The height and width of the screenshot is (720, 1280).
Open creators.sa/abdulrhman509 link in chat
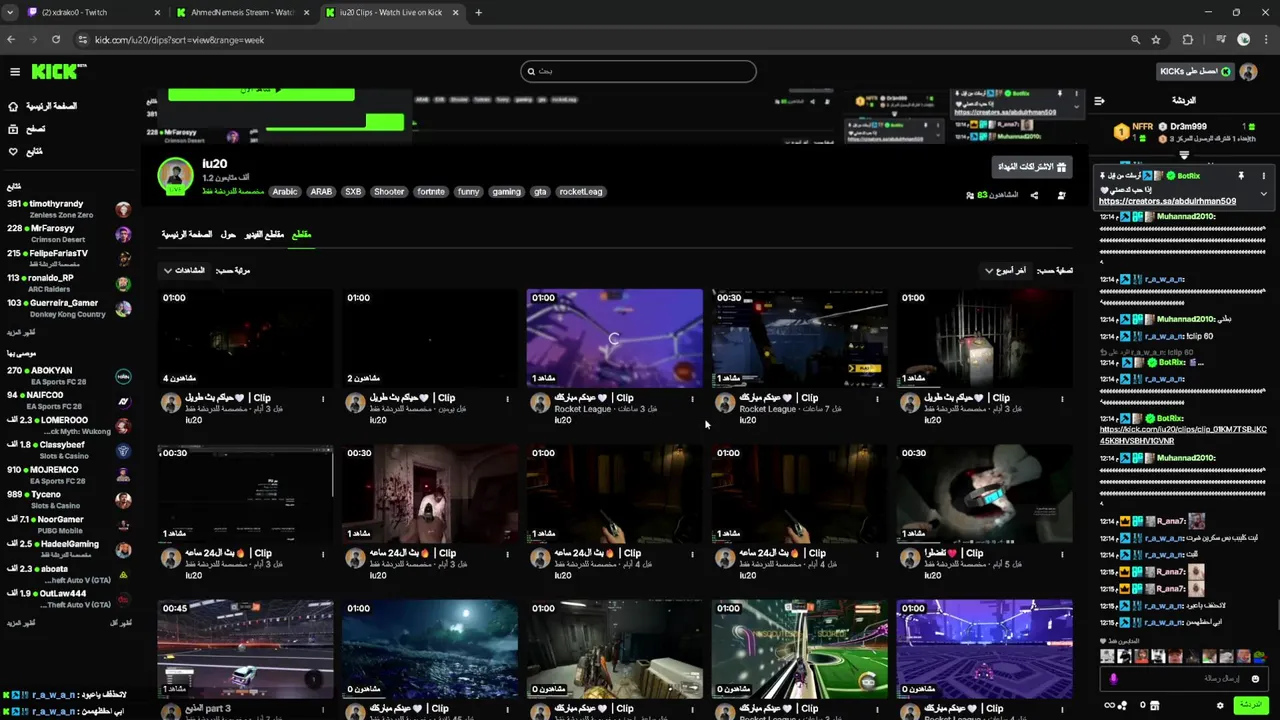(1167, 201)
